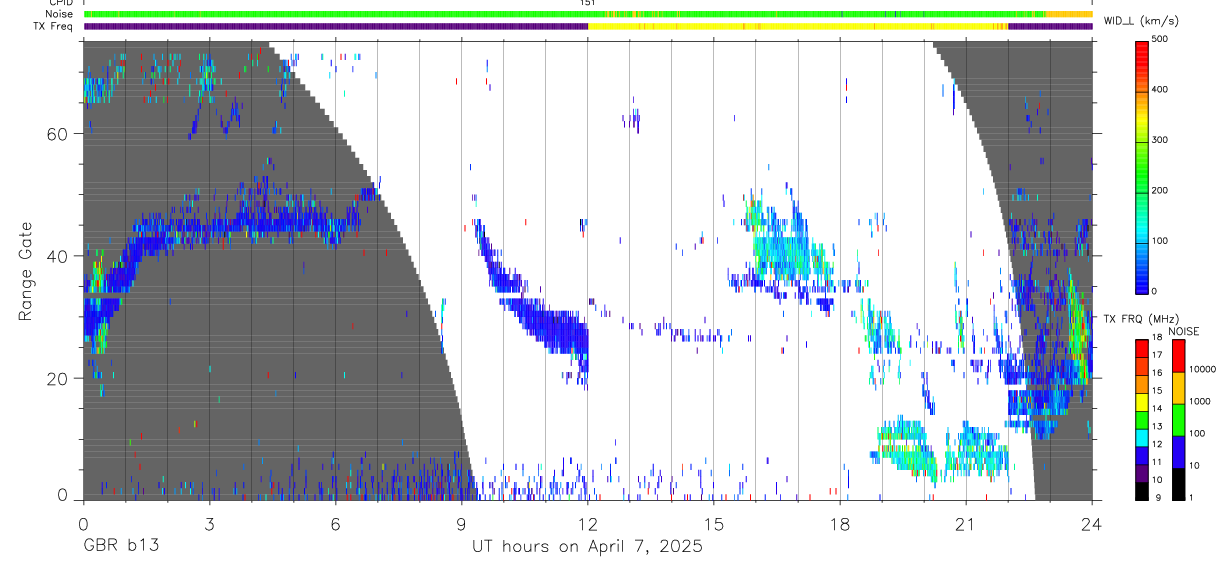Click the 'UT hours on April 7, 2025' axis title
Screen dimensions: 1228x567
pos(587,547)
